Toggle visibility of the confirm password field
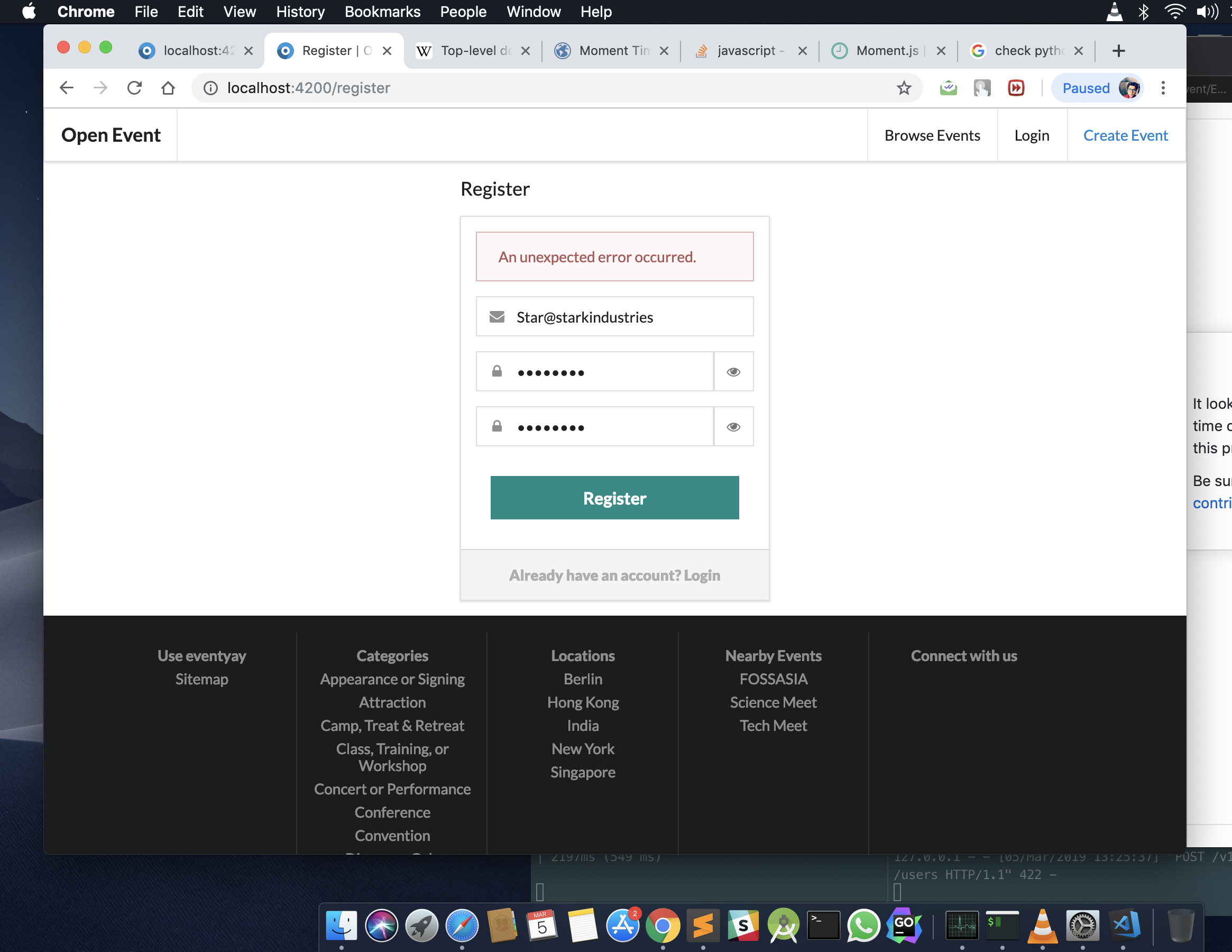Screen dimensions: 1232x952 pyautogui.click(x=733, y=427)
